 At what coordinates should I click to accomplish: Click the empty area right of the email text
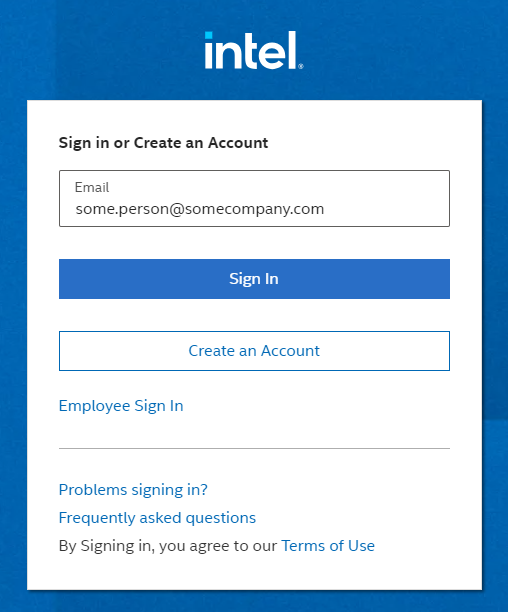click(386, 209)
